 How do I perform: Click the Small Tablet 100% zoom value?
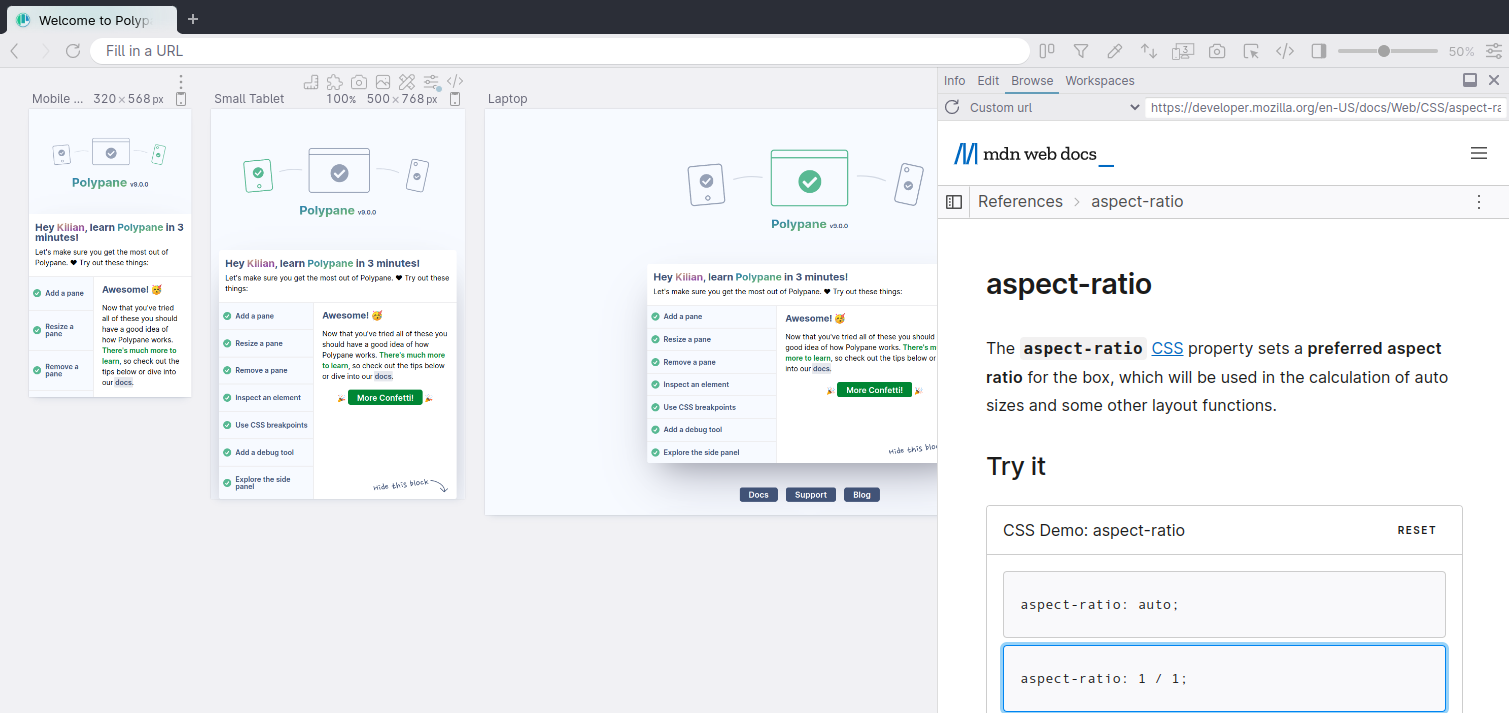pos(341,99)
